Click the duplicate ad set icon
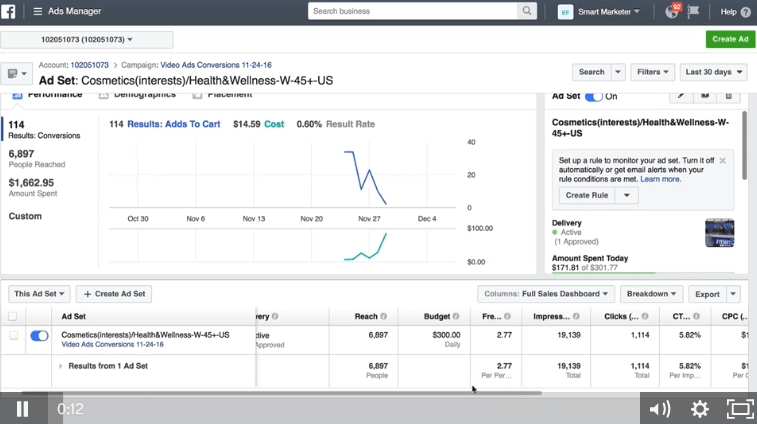 click(x=705, y=96)
